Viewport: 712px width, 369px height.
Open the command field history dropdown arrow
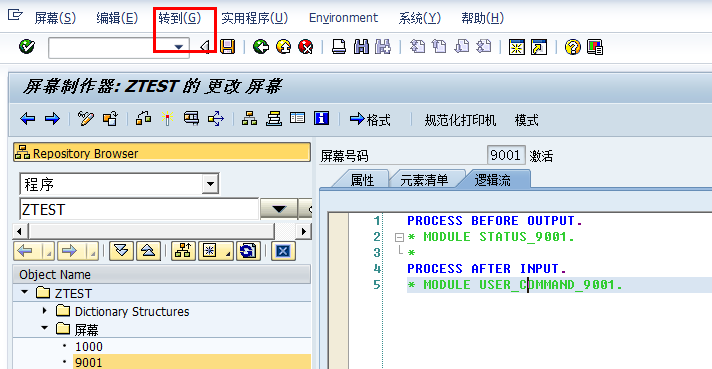[179, 47]
